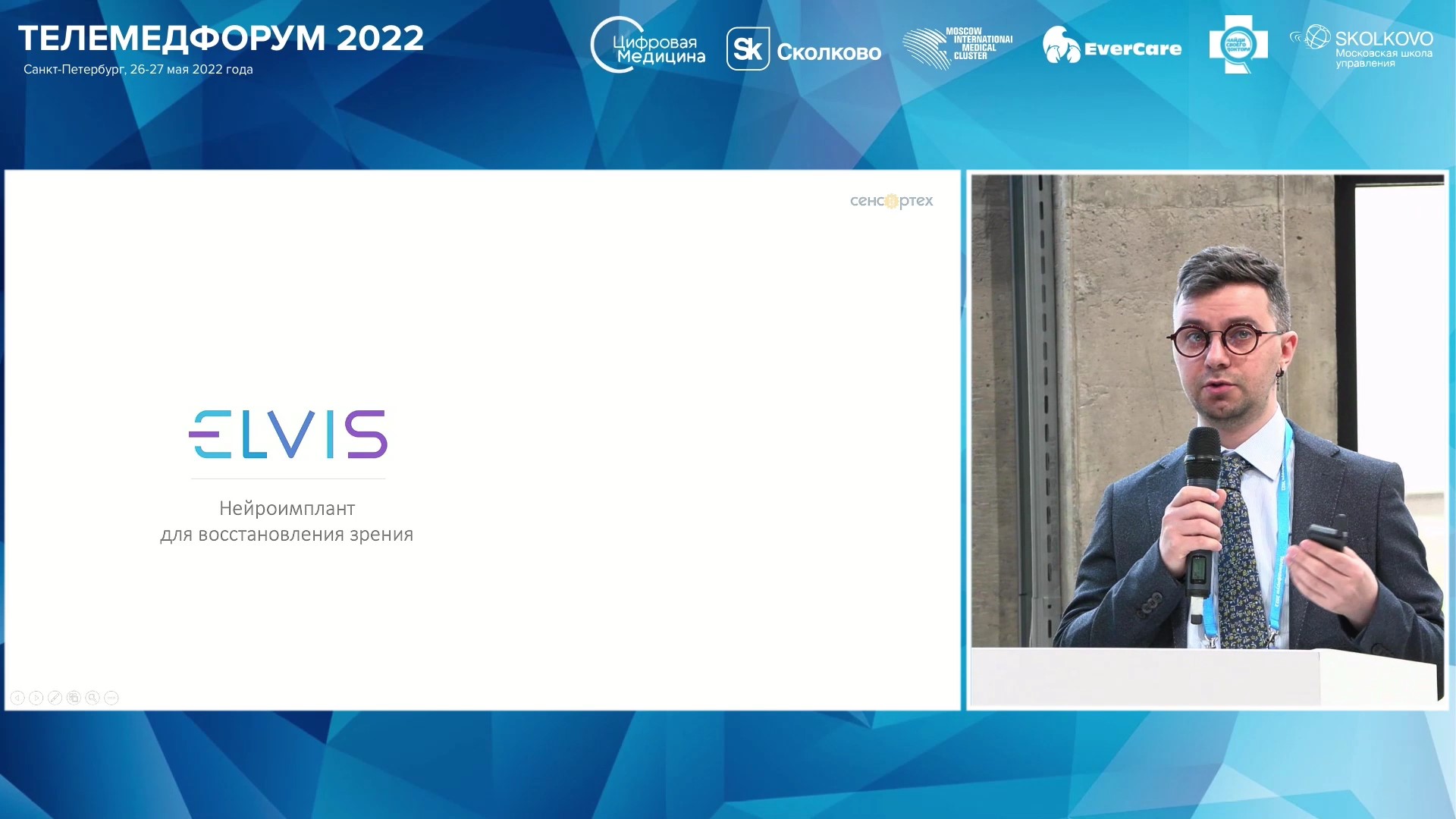The height and width of the screenshot is (819, 1456).
Task: Click the Цифровая Медицина logo
Action: click(648, 47)
